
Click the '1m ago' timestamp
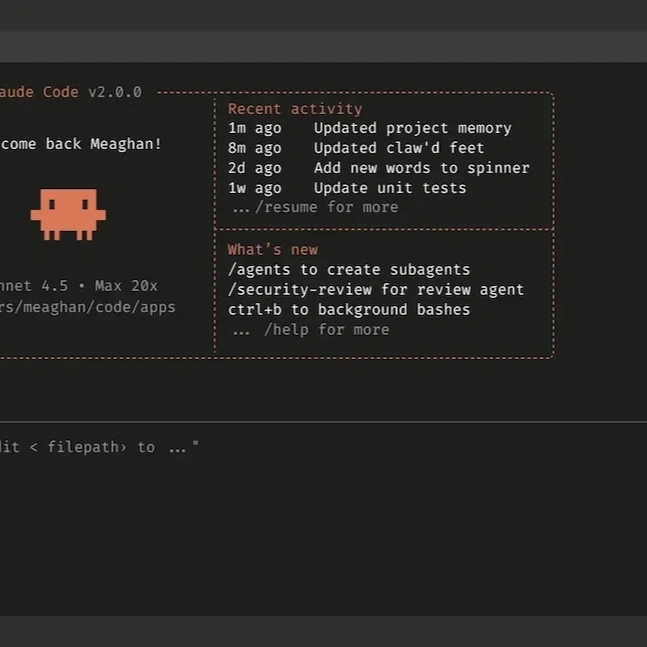[x=255, y=128]
